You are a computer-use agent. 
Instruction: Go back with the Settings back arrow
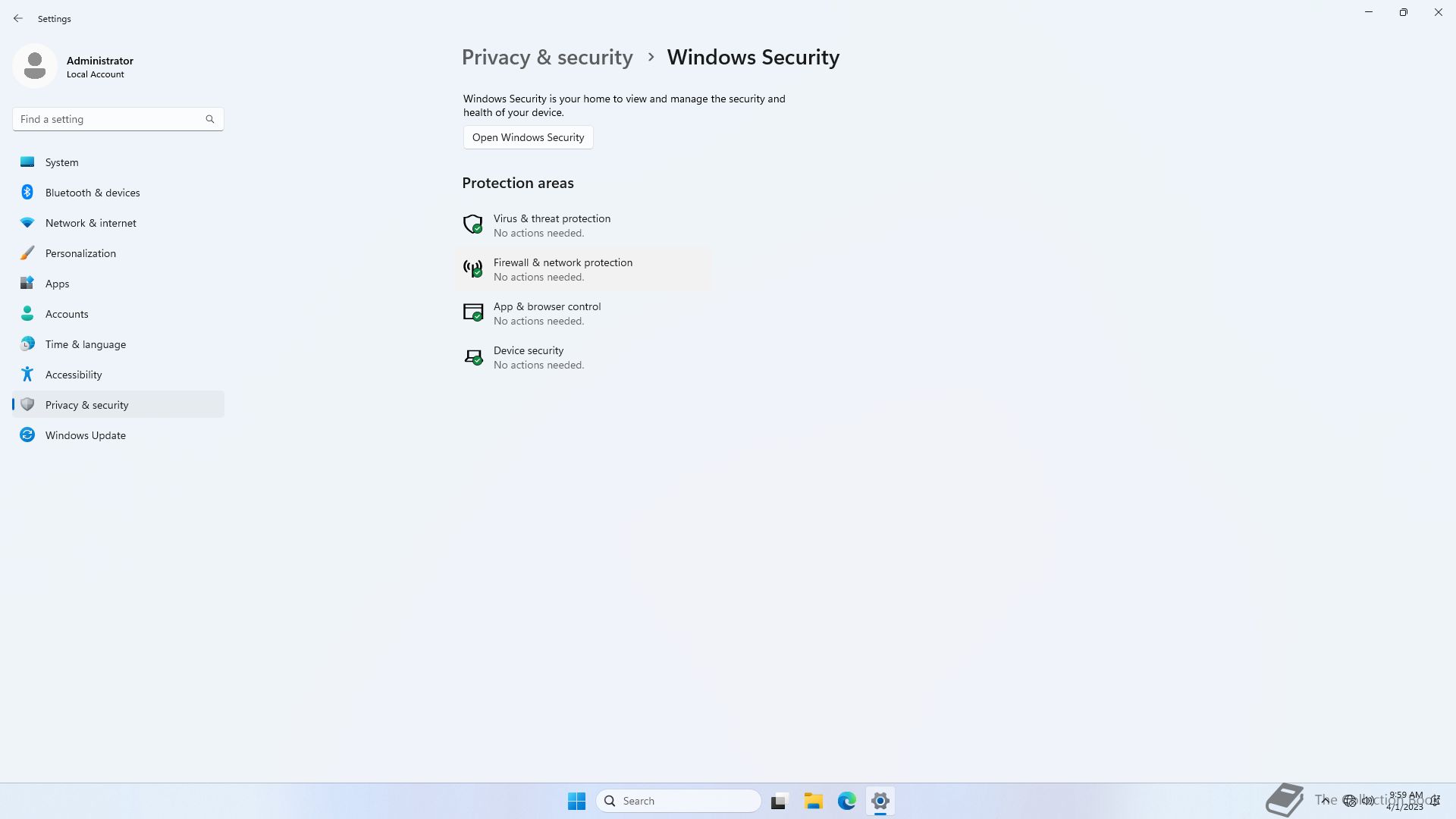tap(18, 18)
